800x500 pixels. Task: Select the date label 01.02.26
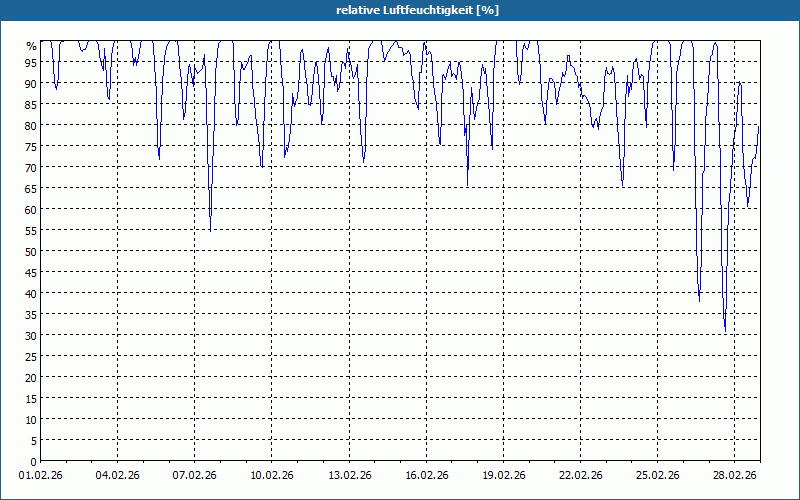click(x=40, y=475)
